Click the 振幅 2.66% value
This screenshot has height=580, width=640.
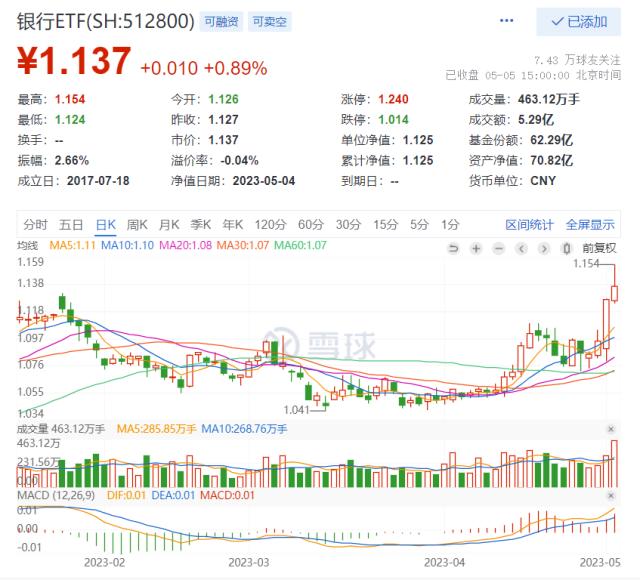(x=71, y=160)
